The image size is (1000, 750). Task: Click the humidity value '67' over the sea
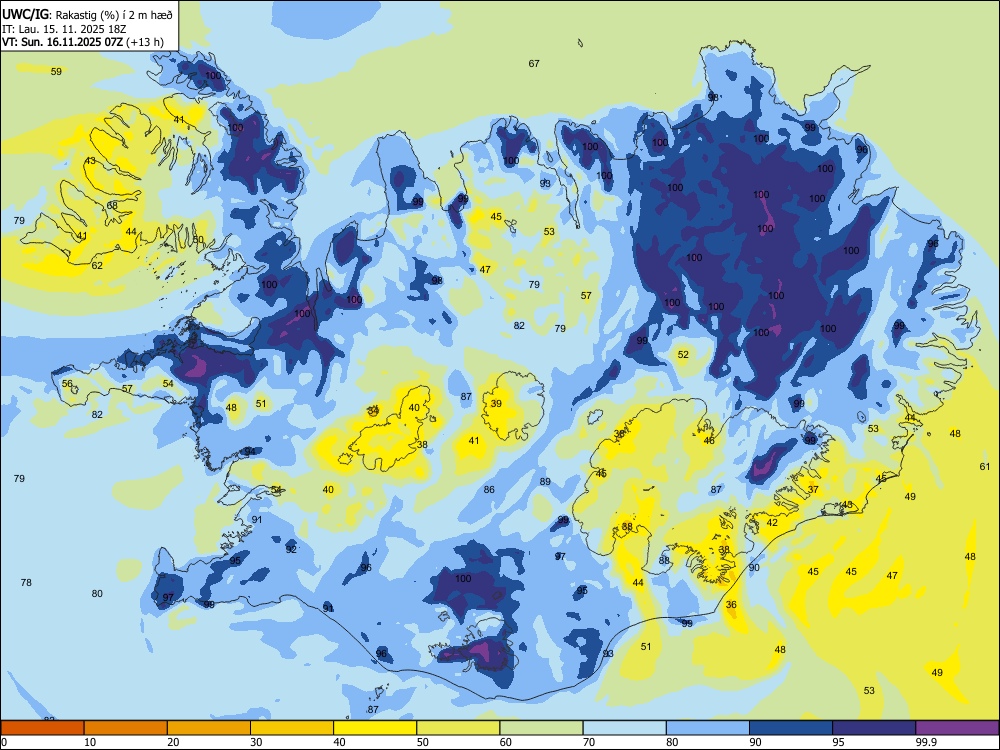(534, 63)
